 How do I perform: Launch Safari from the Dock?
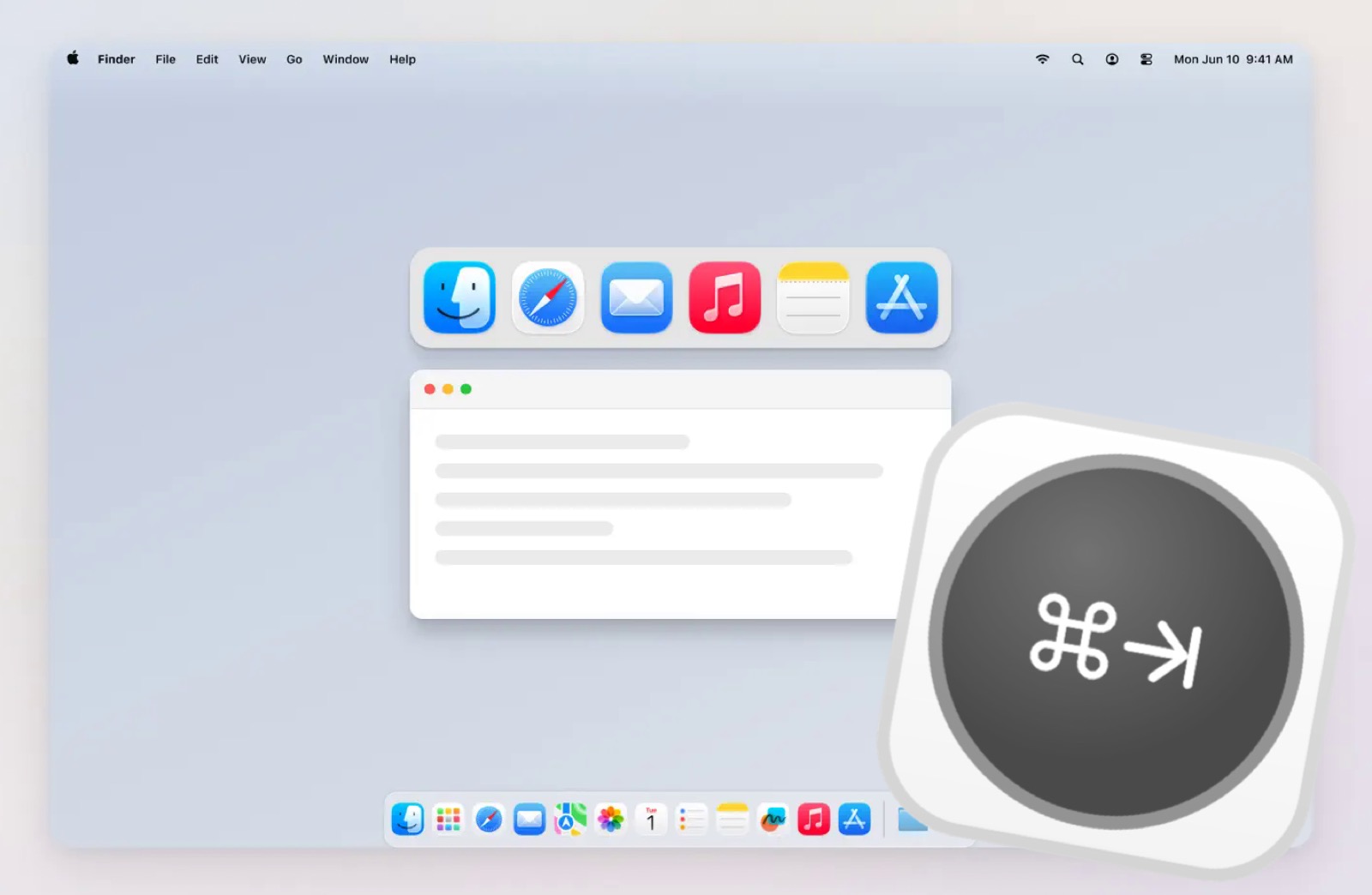click(489, 820)
